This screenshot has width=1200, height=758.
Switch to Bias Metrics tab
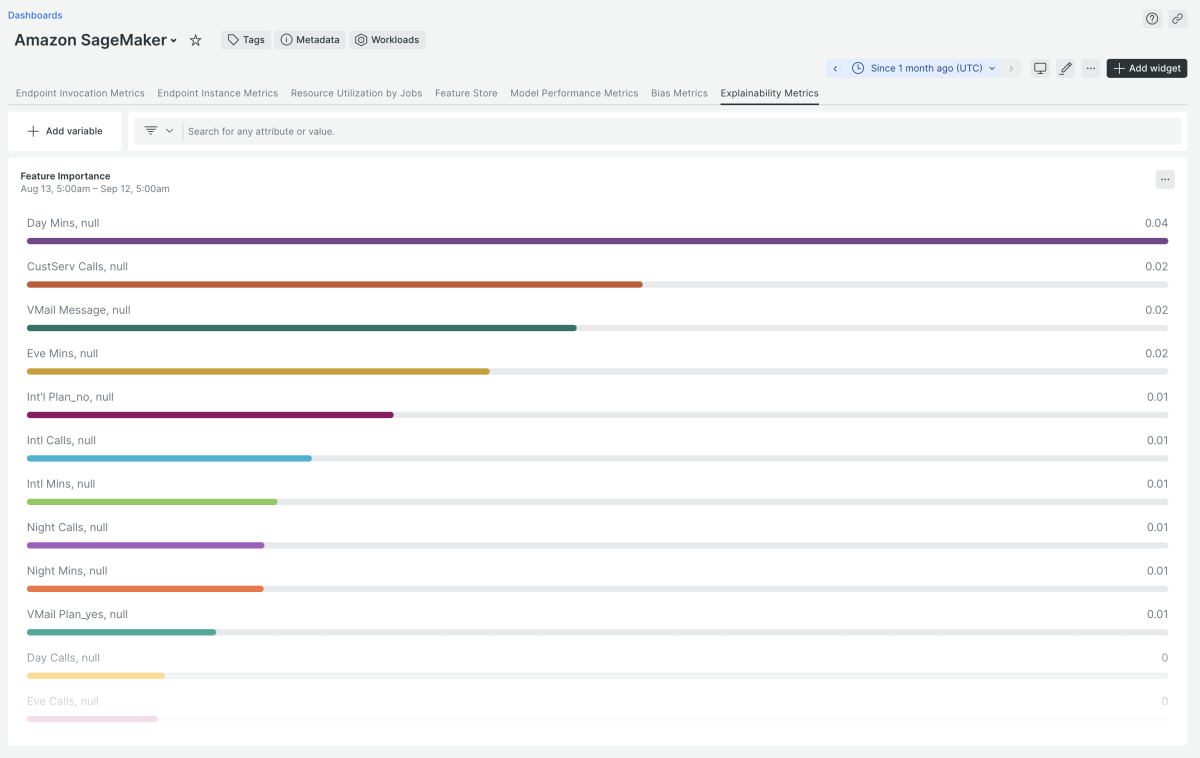(x=679, y=93)
